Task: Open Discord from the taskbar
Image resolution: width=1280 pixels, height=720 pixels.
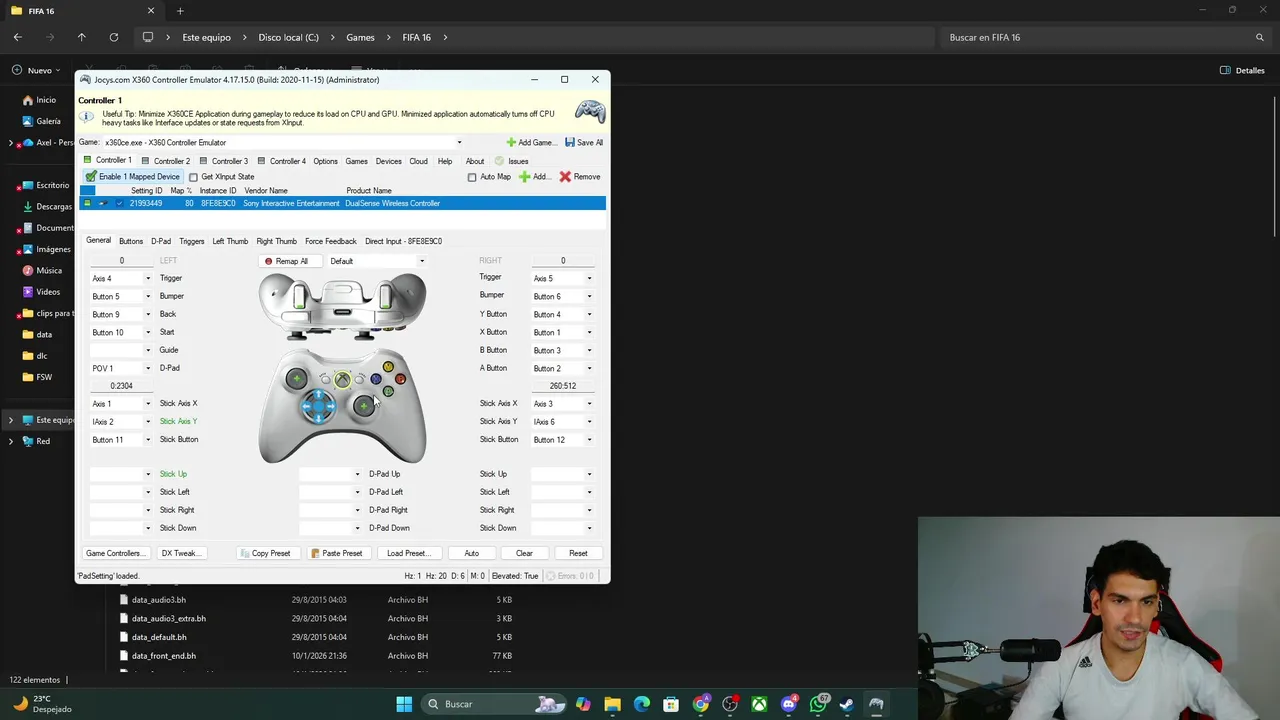Action: pos(789,704)
